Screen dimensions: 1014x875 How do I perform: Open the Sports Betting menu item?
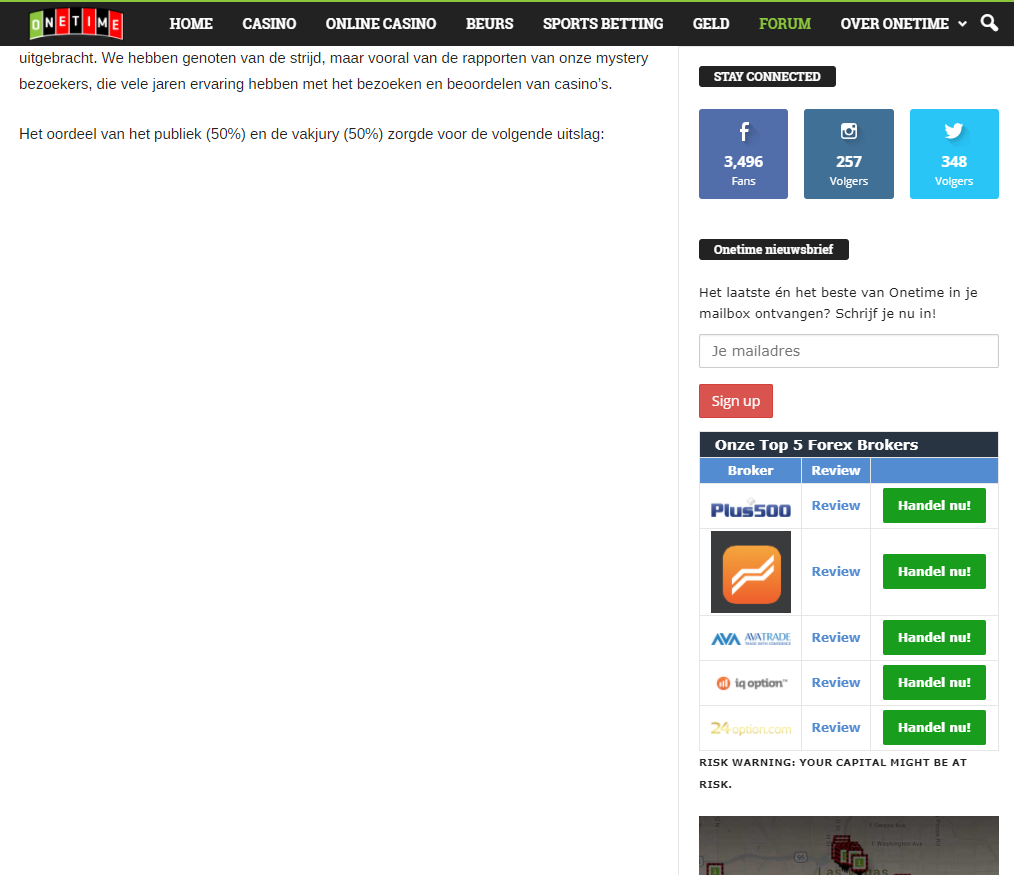(x=603, y=23)
